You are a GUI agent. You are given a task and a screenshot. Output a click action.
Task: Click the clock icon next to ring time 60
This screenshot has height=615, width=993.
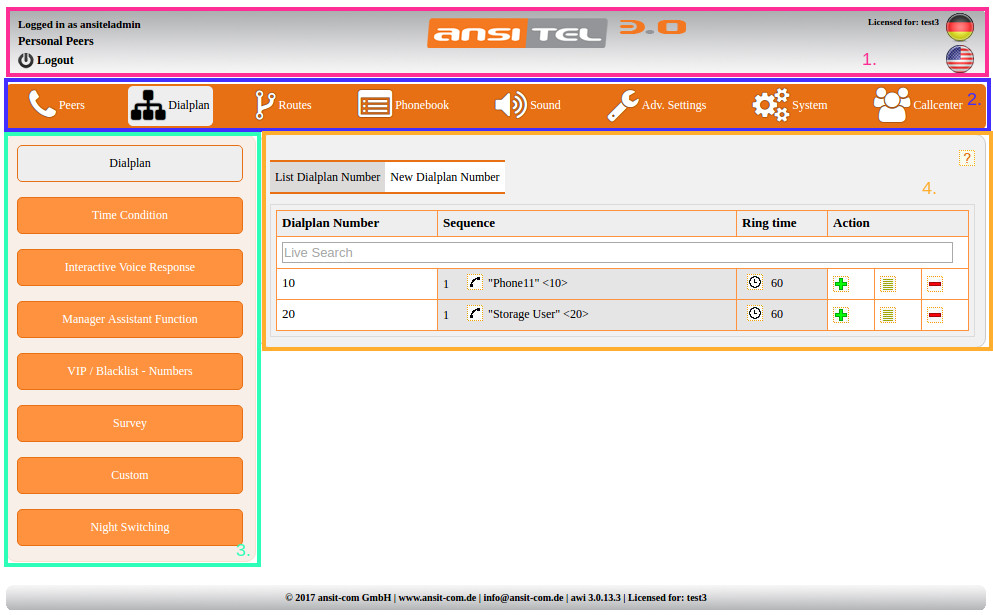pyautogui.click(x=754, y=283)
